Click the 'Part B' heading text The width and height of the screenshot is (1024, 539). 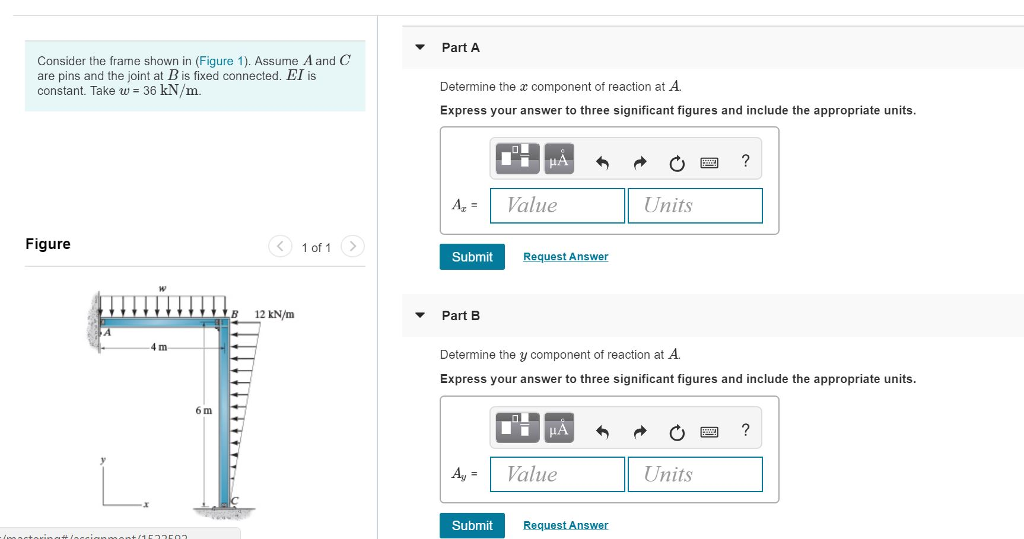(x=460, y=316)
